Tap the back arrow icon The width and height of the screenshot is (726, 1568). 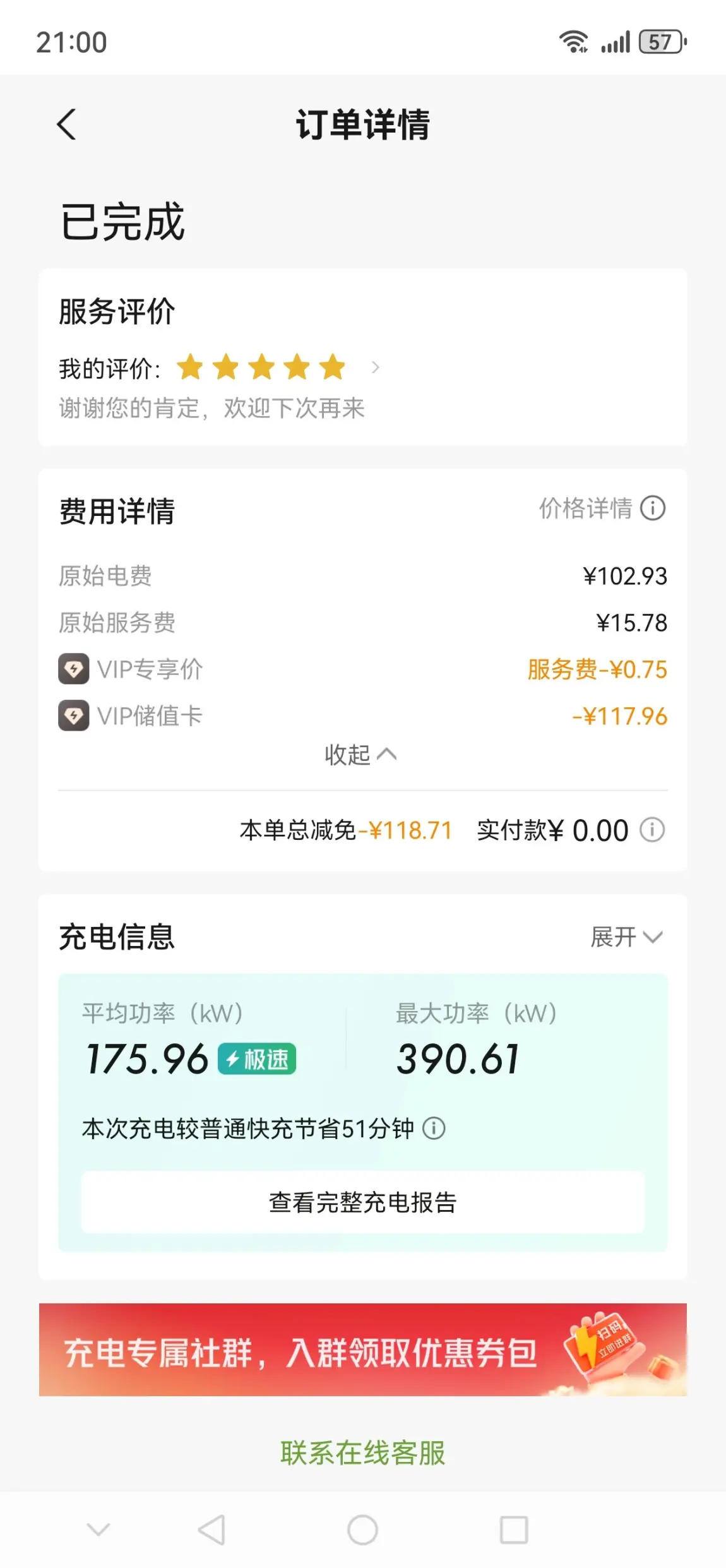[x=67, y=124]
